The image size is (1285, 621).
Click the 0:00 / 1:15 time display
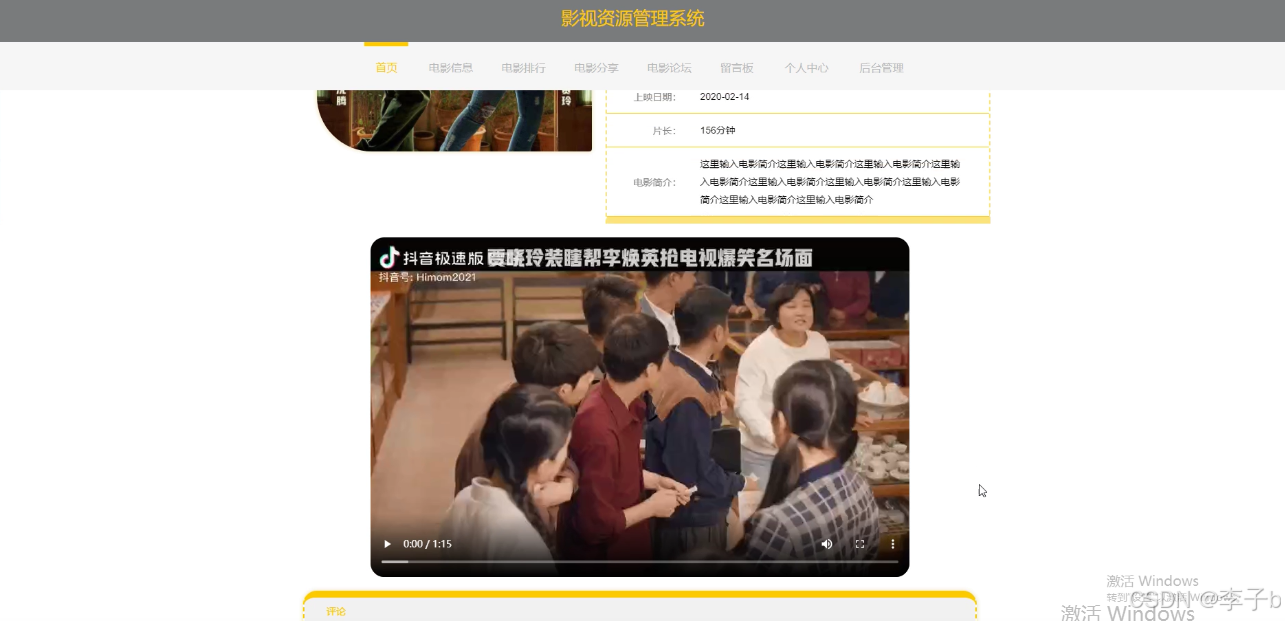pyautogui.click(x=427, y=544)
